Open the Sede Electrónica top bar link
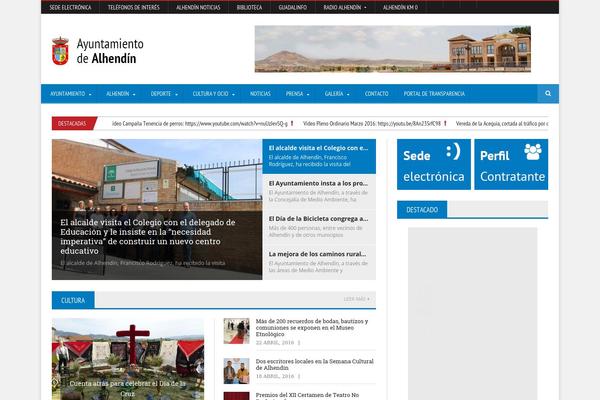The width and height of the screenshot is (600, 400). [x=70, y=7]
